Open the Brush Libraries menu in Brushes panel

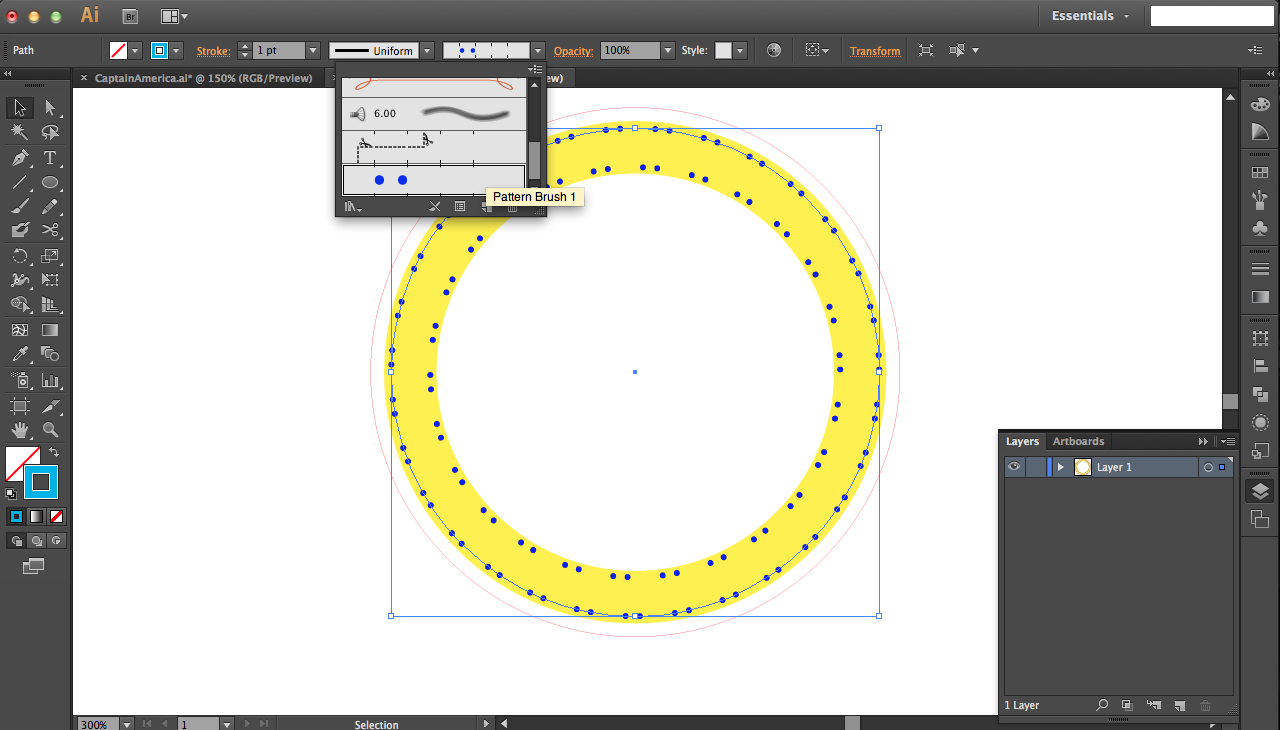350,206
